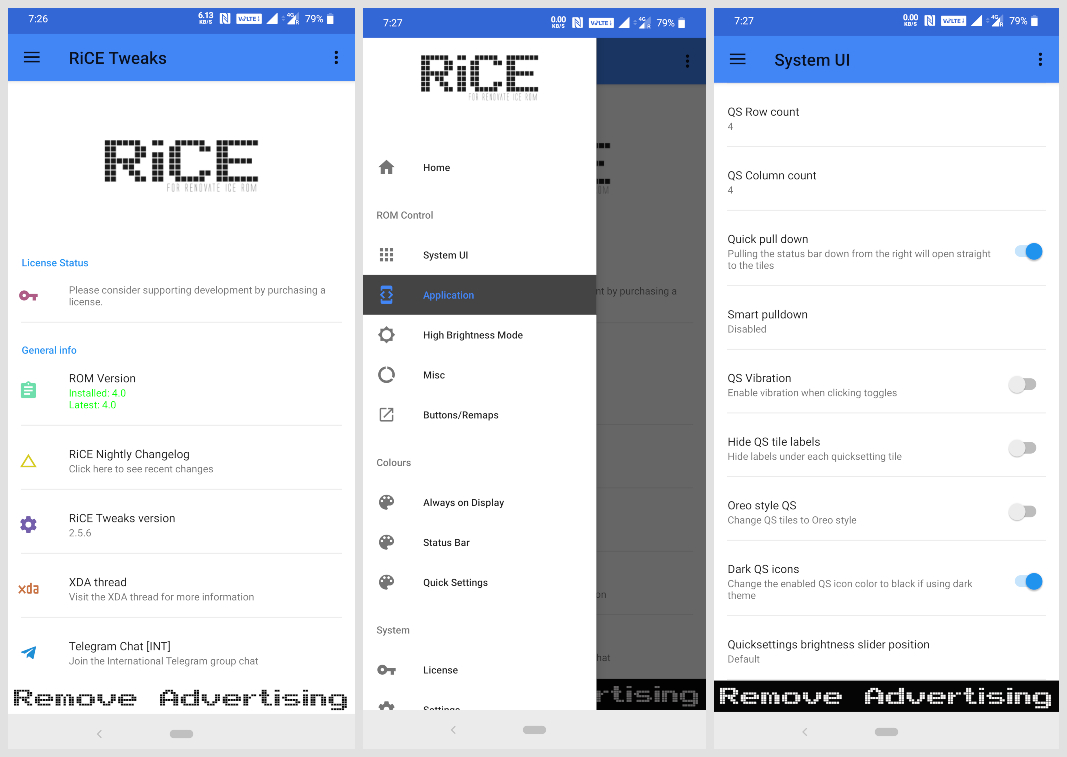
Task: Open RiCE Nightly Changelog entry
Action: pos(181,461)
